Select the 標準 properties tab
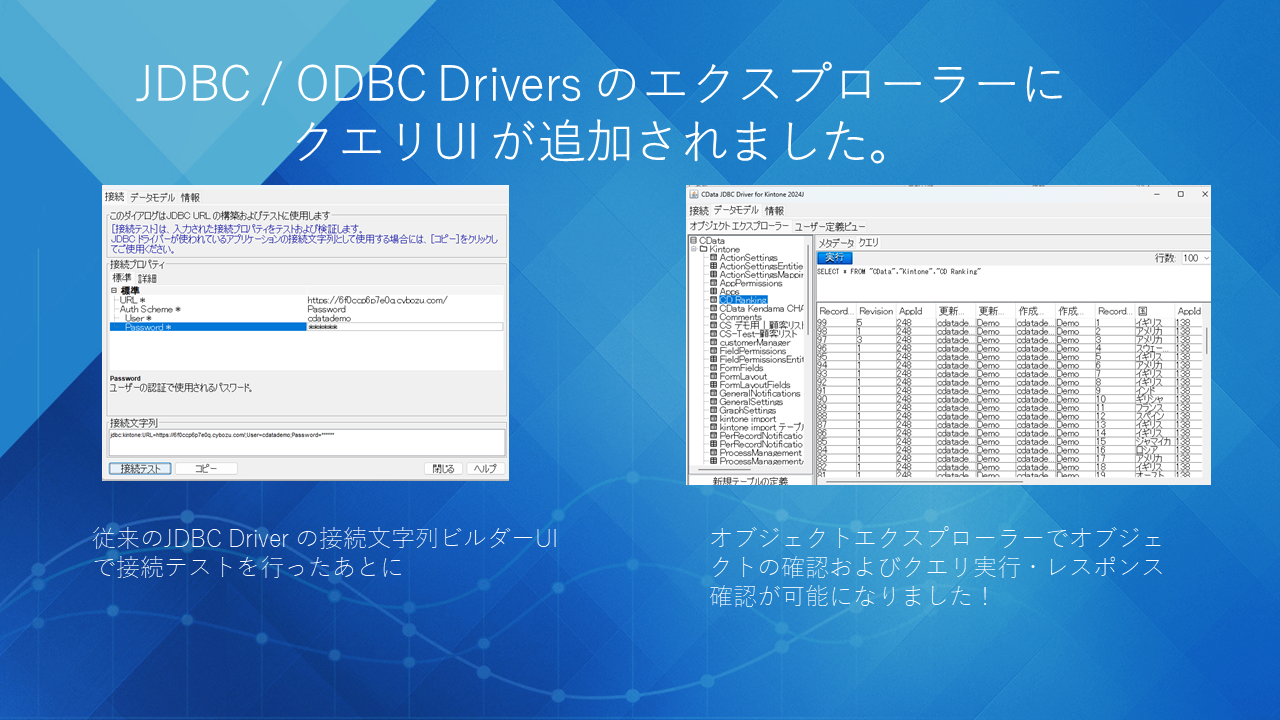Image resolution: width=1280 pixels, height=720 pixels. click(x=121, y=277)
